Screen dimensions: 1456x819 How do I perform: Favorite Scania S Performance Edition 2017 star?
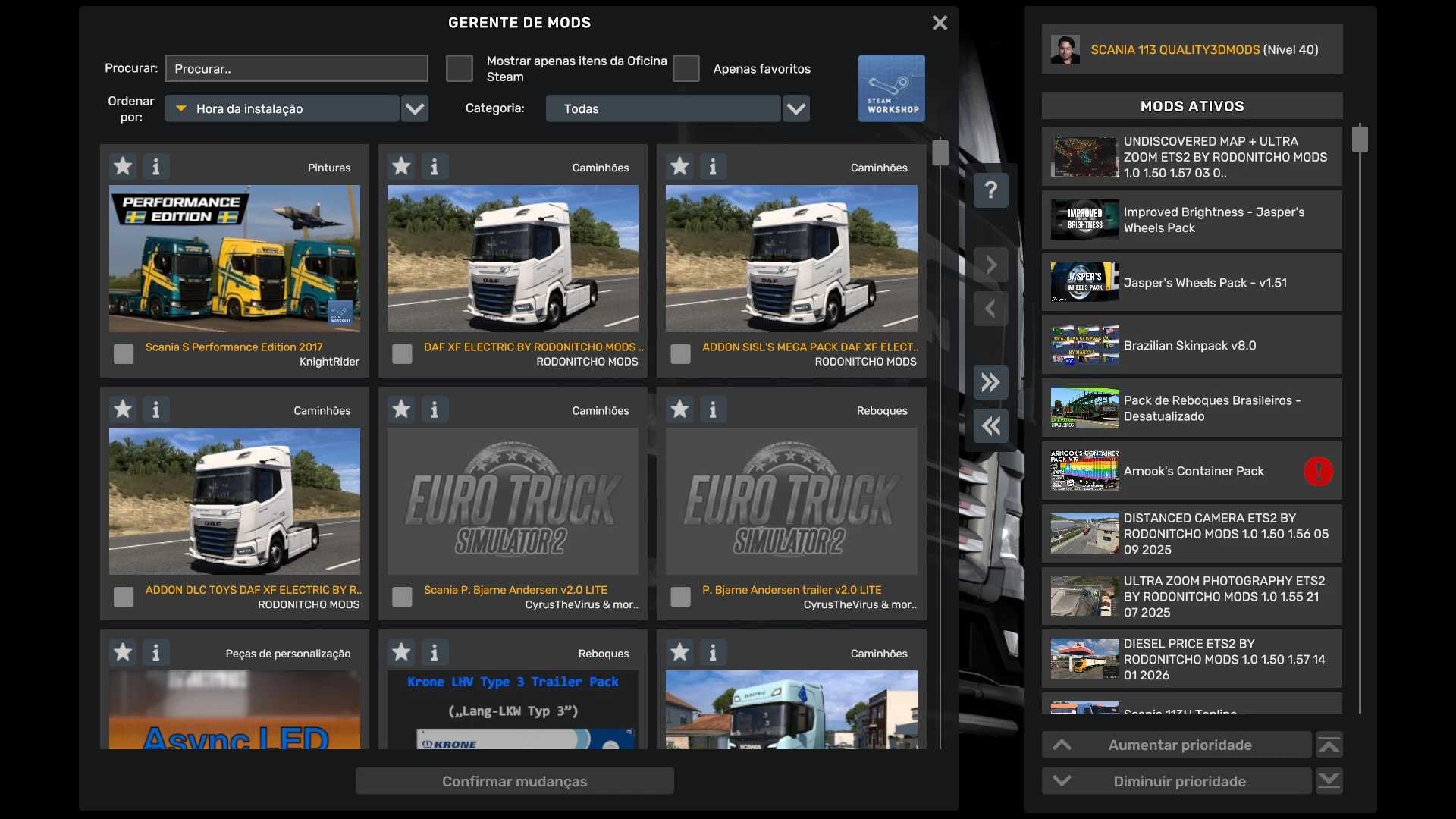click(x=123, y=166)
